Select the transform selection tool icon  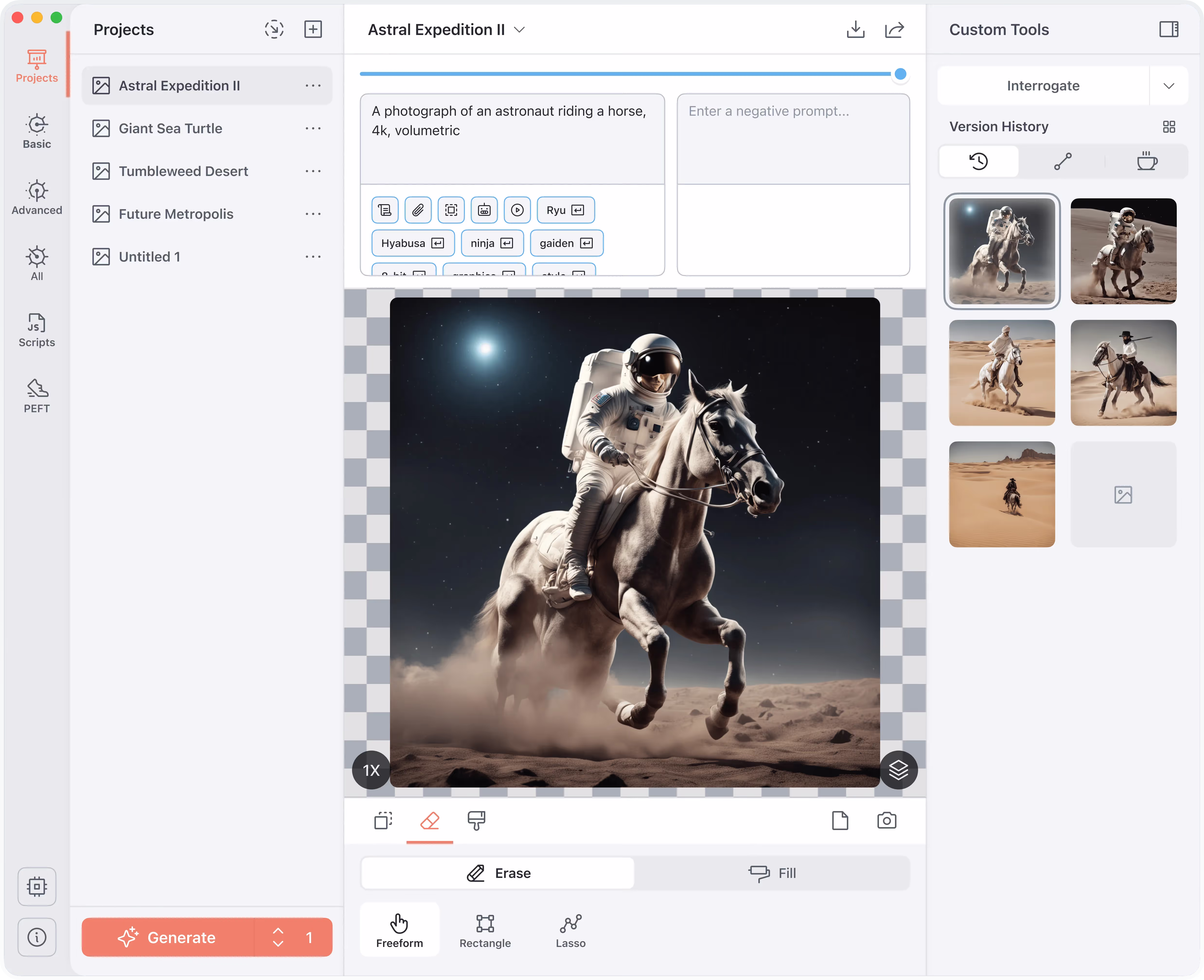coord(383,821)
